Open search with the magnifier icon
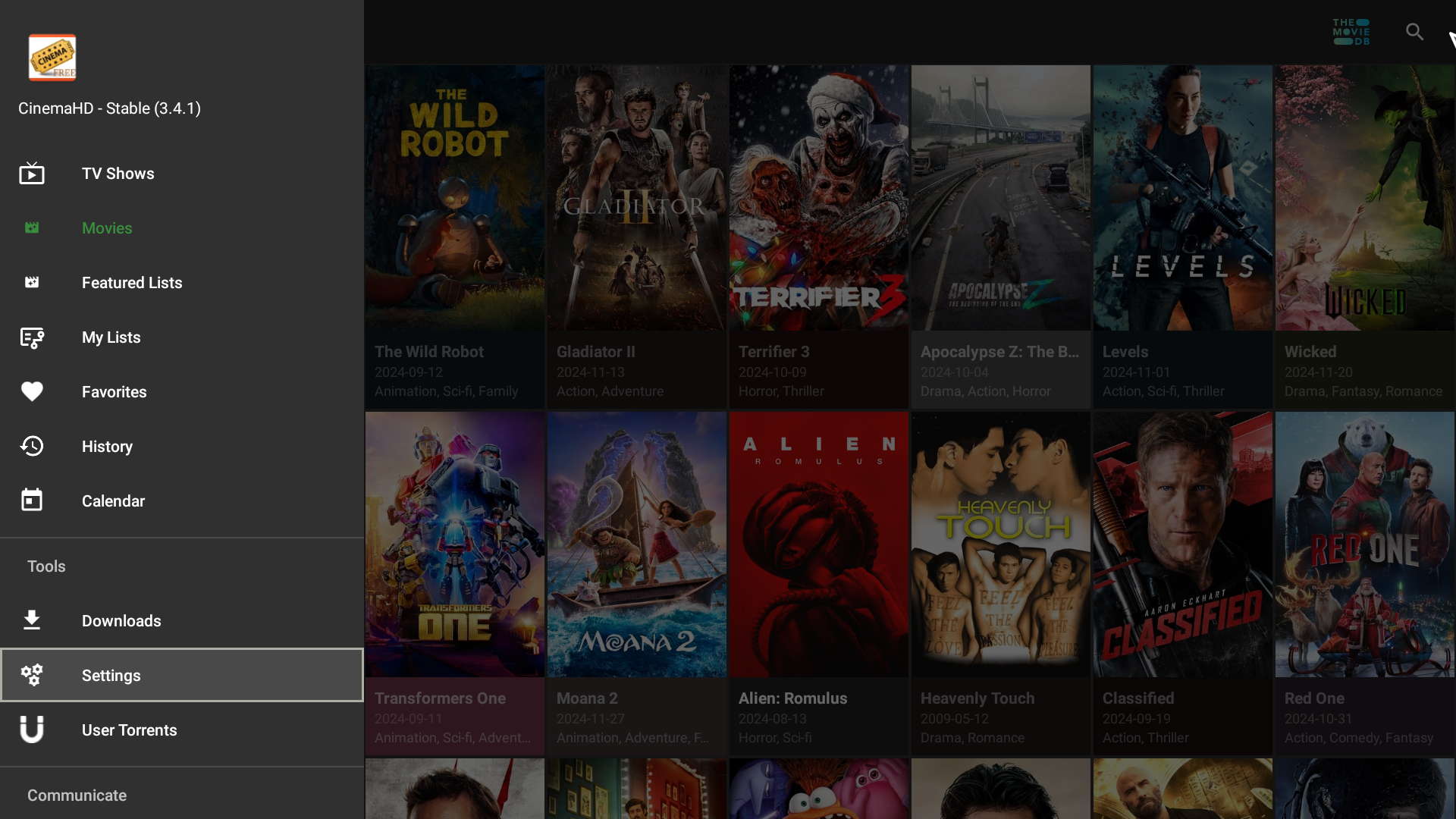This screenshot has height=819, width=1456. (1414, 32)
